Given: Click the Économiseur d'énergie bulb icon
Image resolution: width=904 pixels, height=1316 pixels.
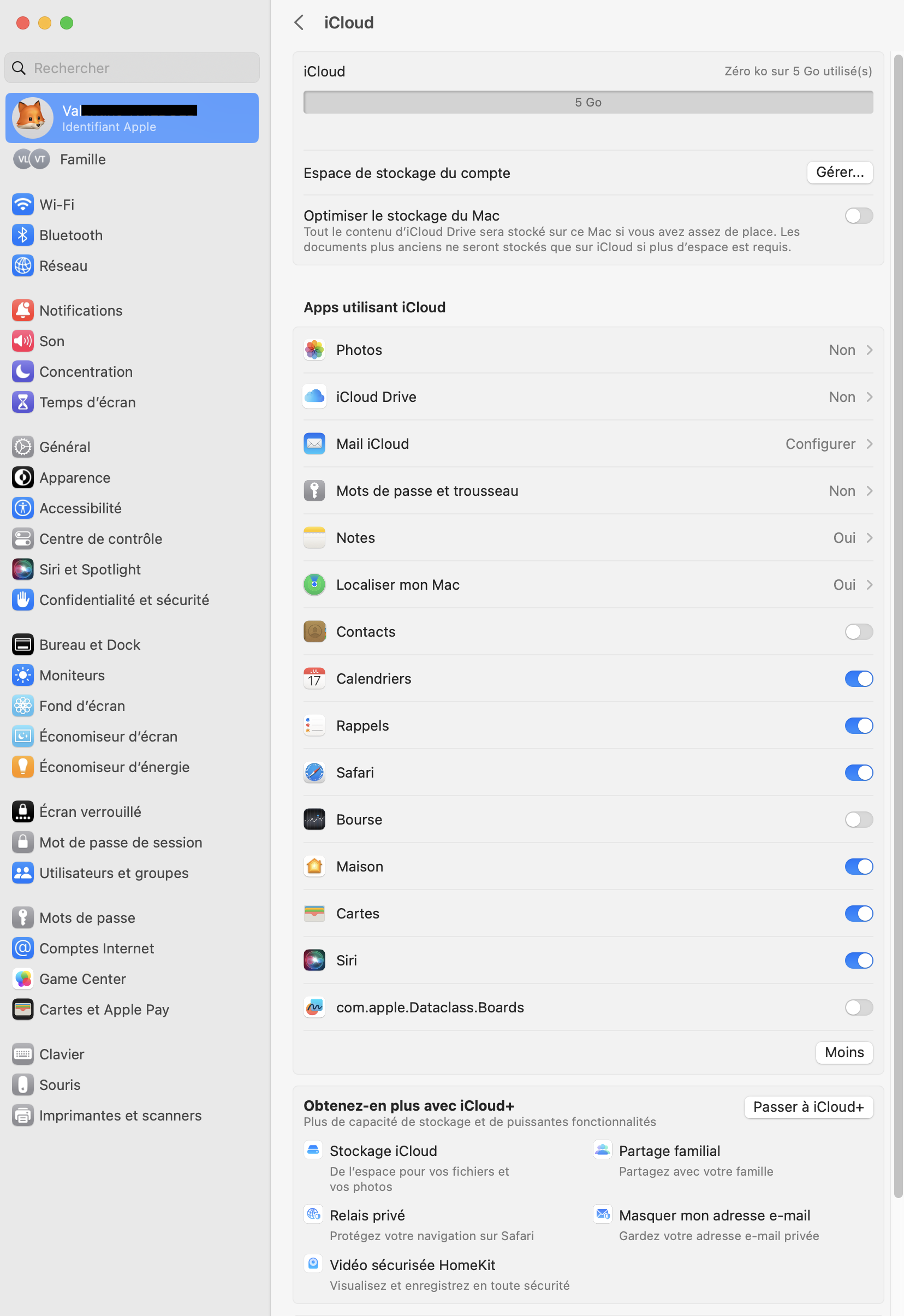Looking at the screenshot, I should (x=23, y=767).
